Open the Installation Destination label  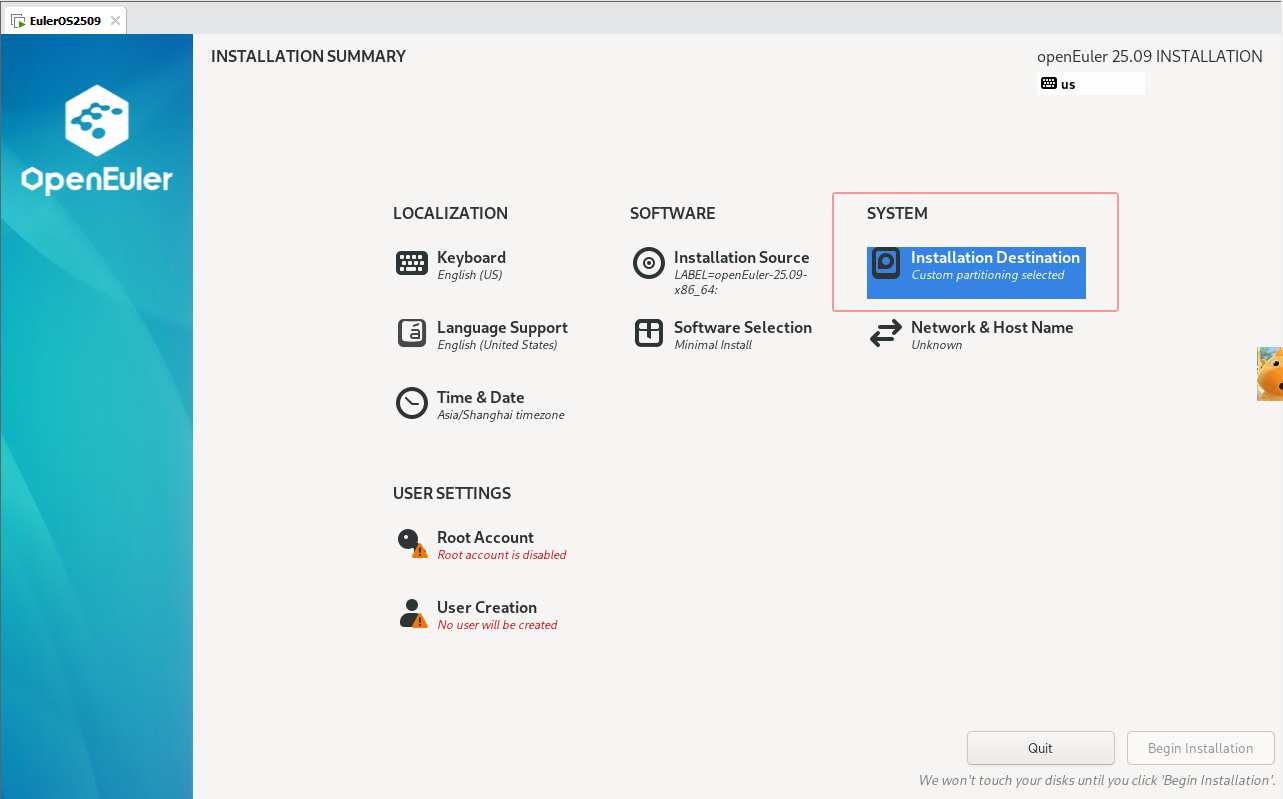(995, 257)
